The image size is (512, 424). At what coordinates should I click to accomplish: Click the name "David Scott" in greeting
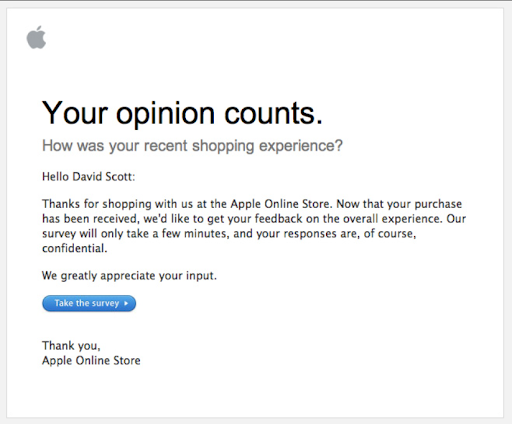click(102, 176)
